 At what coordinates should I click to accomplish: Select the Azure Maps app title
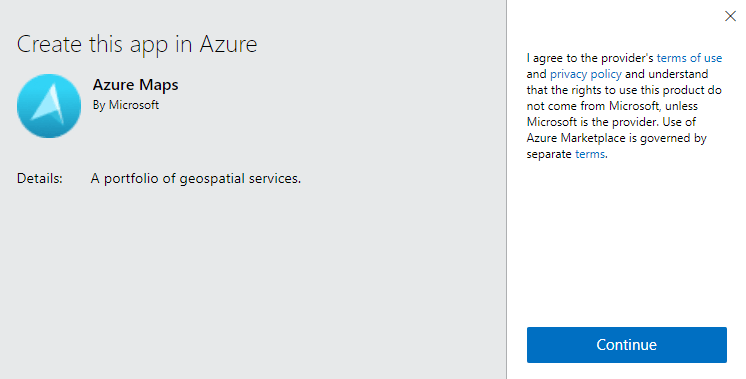pos(136,85)
